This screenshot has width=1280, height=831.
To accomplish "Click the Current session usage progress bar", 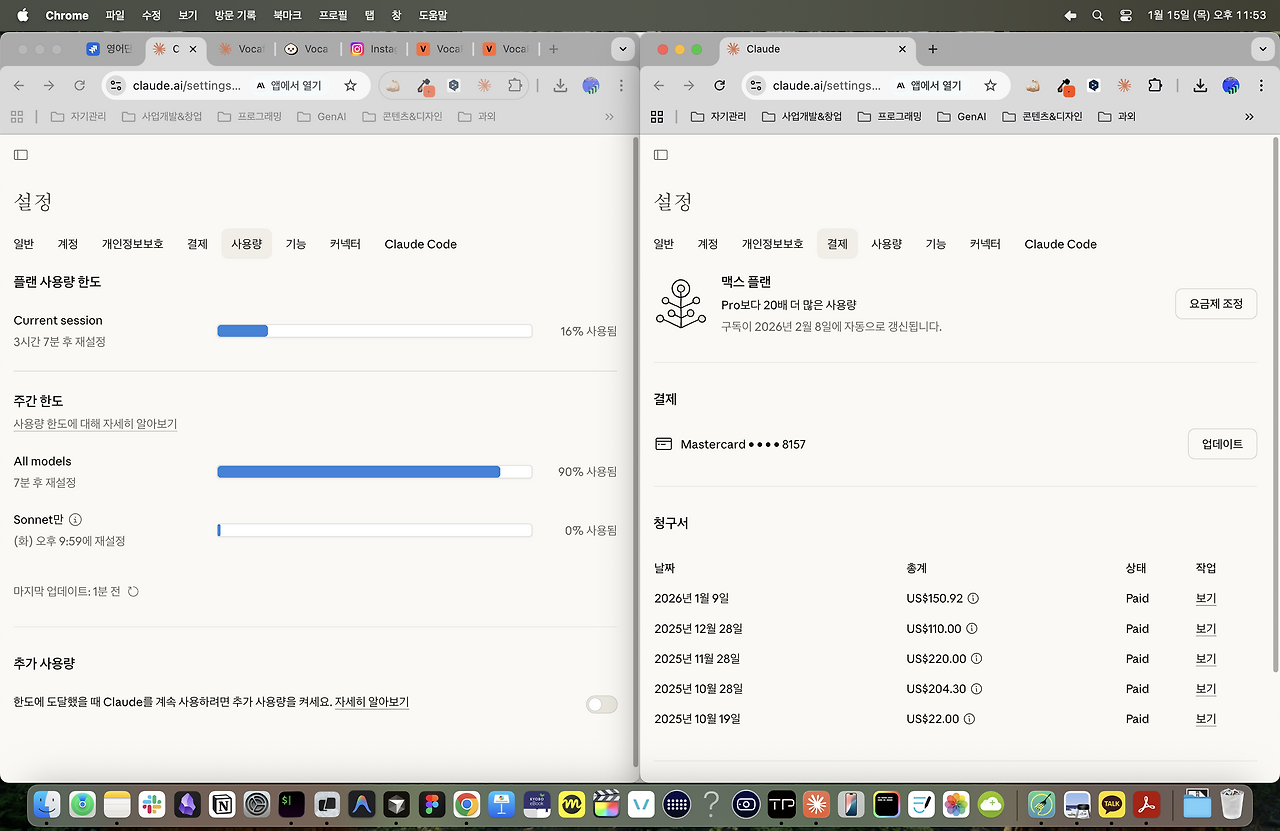I will point(375,331).
